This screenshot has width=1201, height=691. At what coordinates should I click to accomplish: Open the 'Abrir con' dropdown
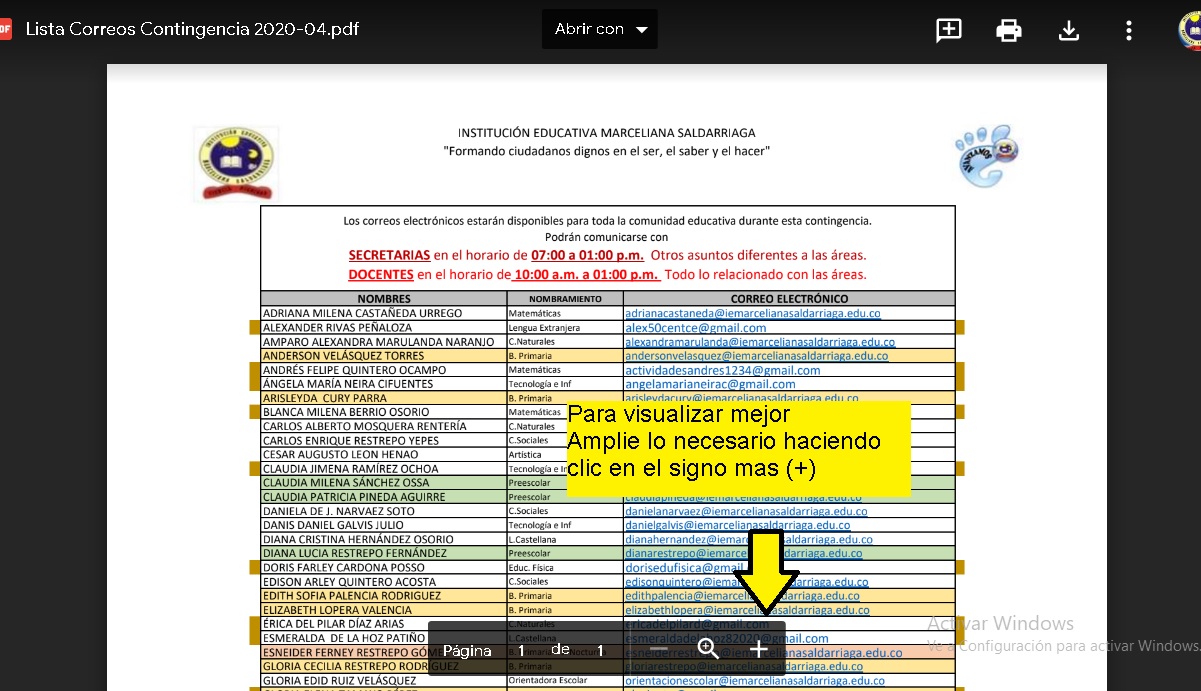tap(600, 30)
